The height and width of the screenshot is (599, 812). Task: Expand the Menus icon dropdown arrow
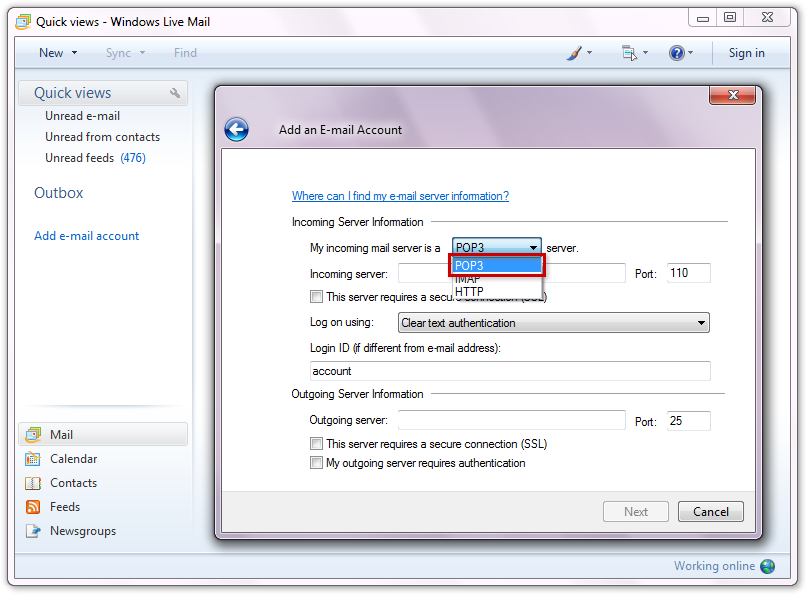(645, 53)
